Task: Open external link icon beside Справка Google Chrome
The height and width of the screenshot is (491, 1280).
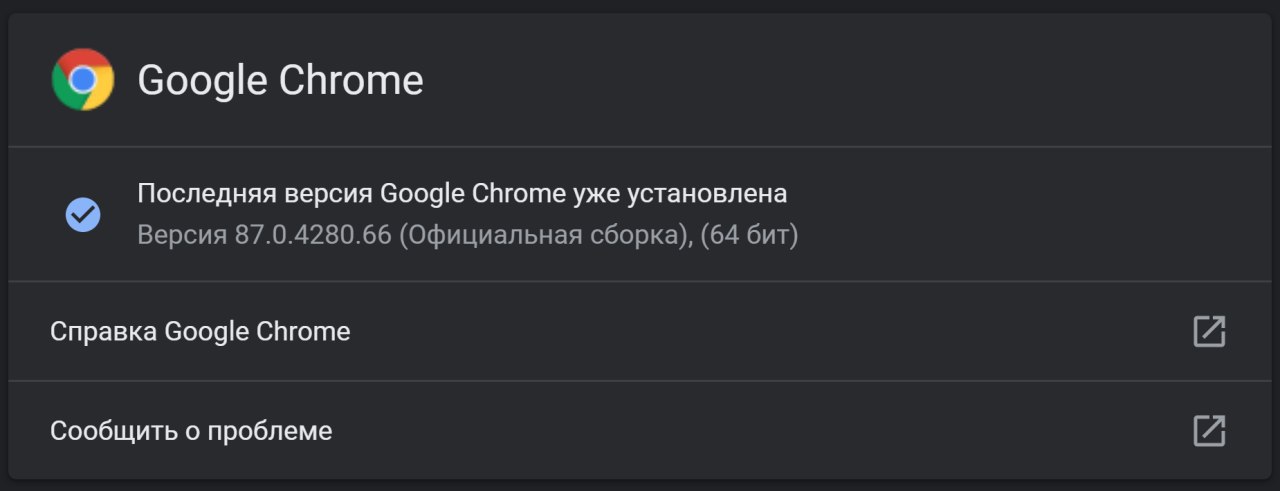Action: (1209, 331)
